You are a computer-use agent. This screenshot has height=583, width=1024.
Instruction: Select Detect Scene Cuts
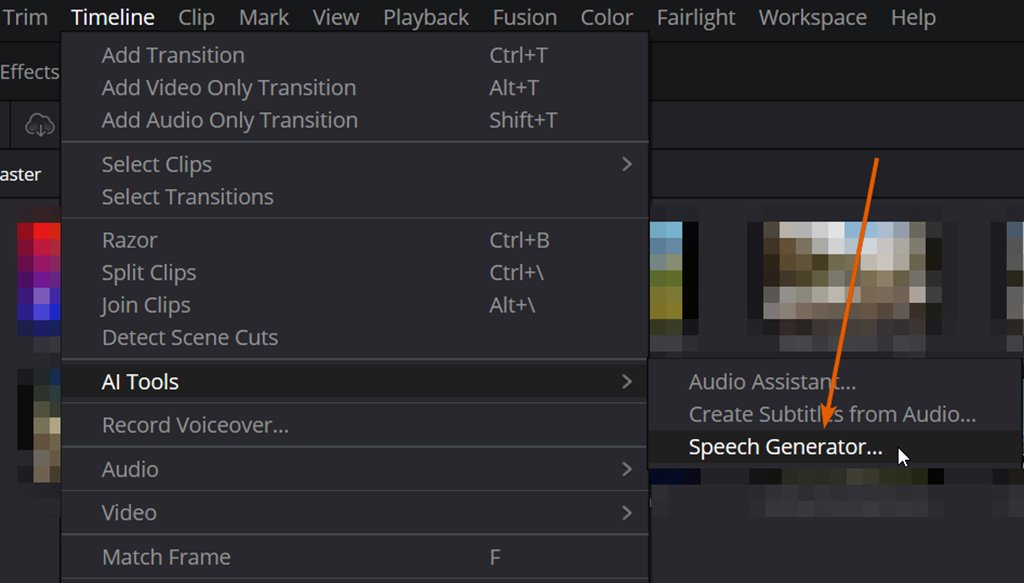(x=190, y=337)
